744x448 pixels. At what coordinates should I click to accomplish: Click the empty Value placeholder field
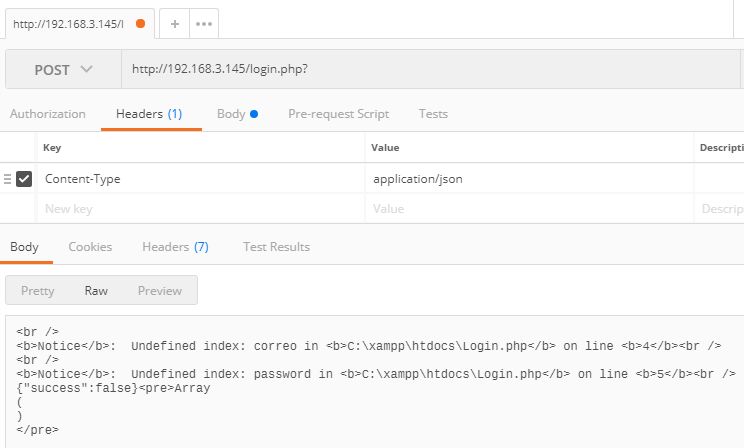tap(529, 209)
